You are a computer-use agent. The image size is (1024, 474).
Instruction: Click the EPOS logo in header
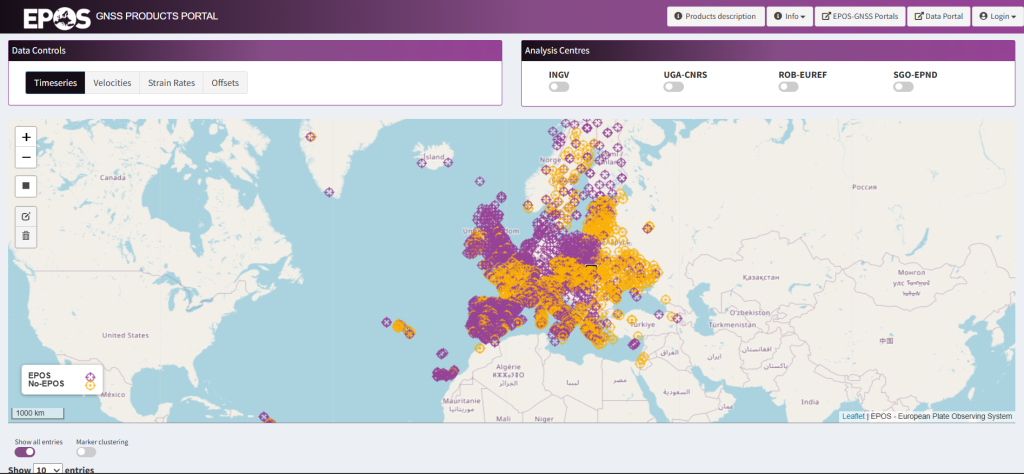tap(59, 16)
